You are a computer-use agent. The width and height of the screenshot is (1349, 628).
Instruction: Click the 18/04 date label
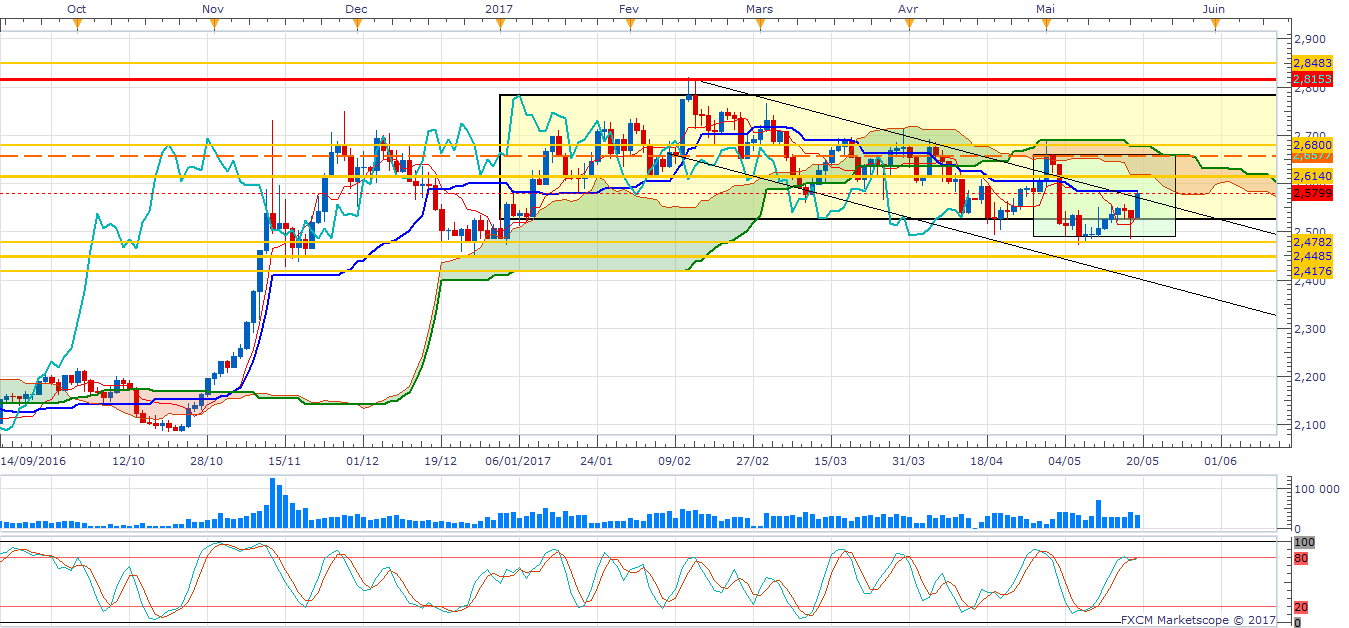[987, 462]
